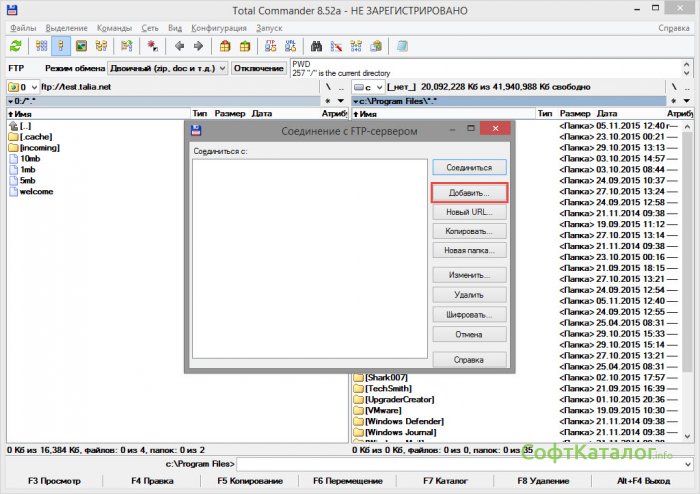Click the Отключение button
Image resolution: width=700 pixels, height=494 pixels.
tap(259, 68)
